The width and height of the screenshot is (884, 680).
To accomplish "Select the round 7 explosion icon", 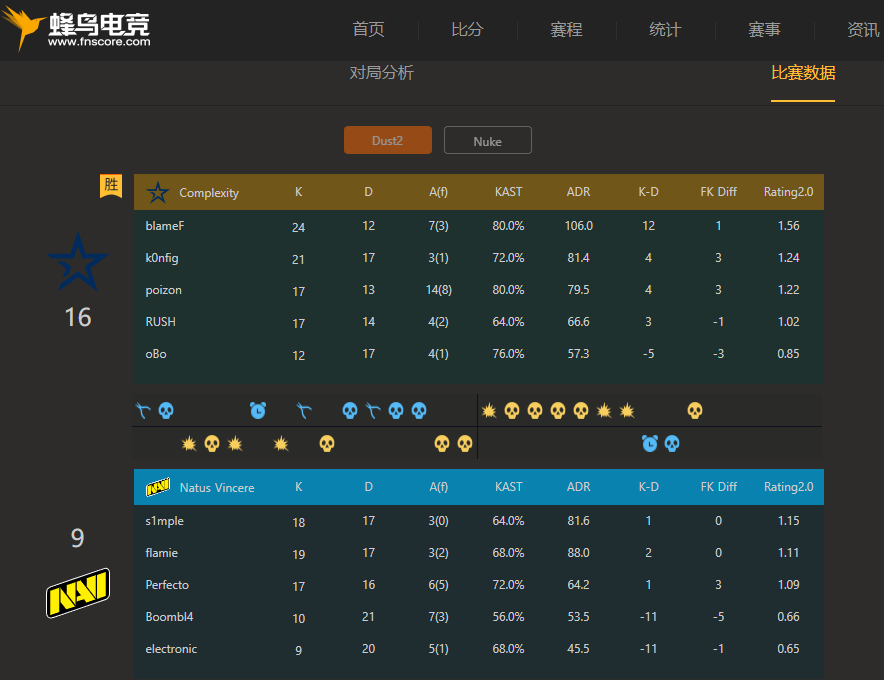I will click(x=281, y=444).
